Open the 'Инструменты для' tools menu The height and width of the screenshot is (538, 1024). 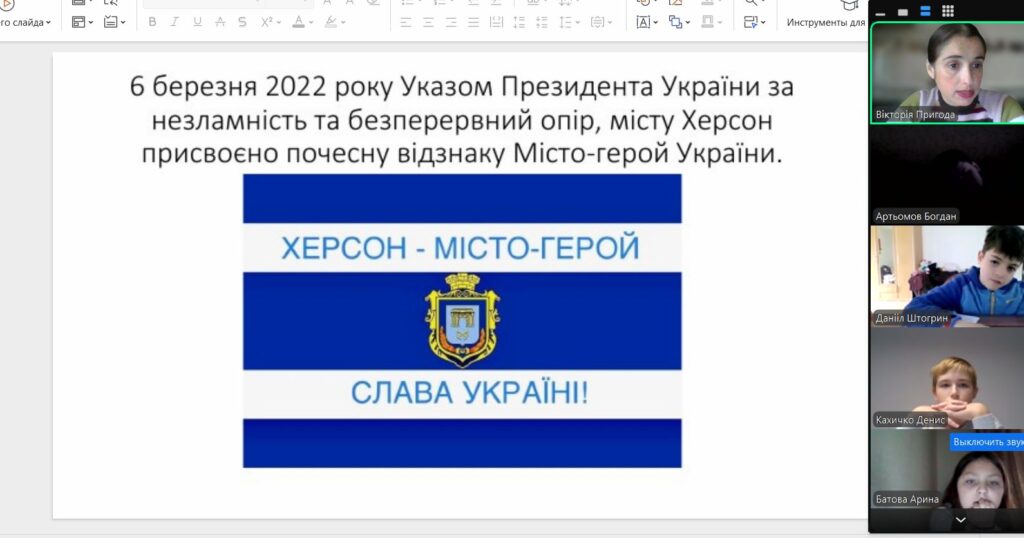click(826, 22)
